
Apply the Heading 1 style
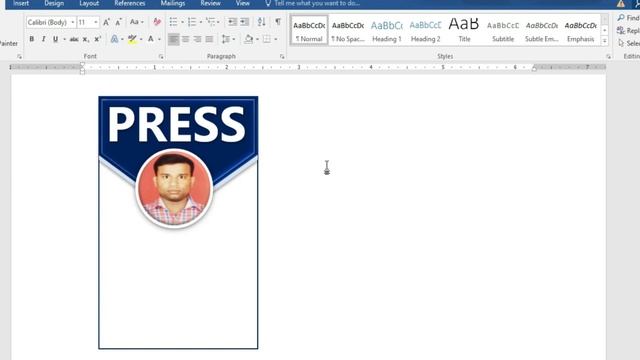click(x=387, y=30)
